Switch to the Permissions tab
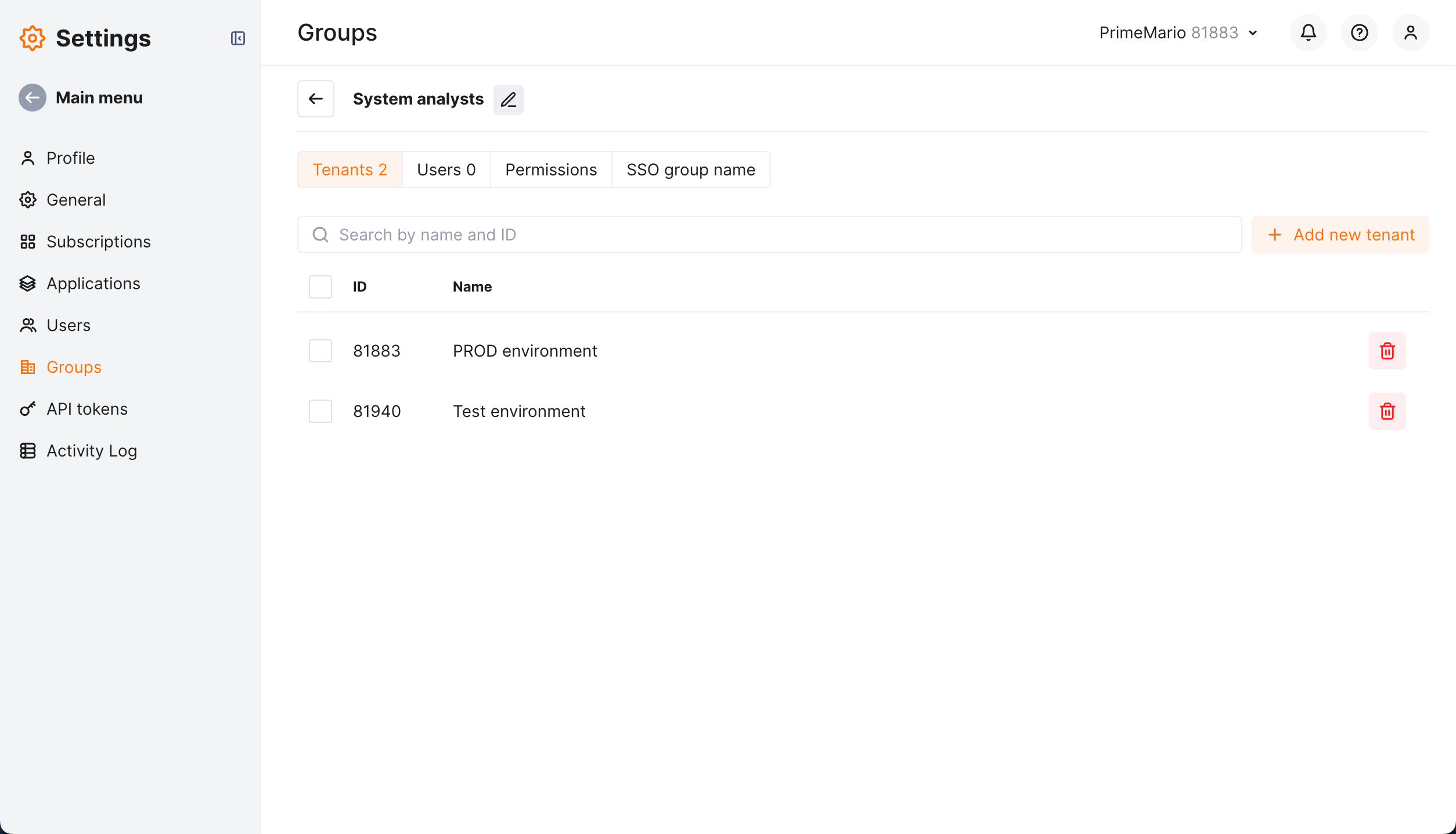Viewport: 1456px width, 834px height. coord(550,170)
